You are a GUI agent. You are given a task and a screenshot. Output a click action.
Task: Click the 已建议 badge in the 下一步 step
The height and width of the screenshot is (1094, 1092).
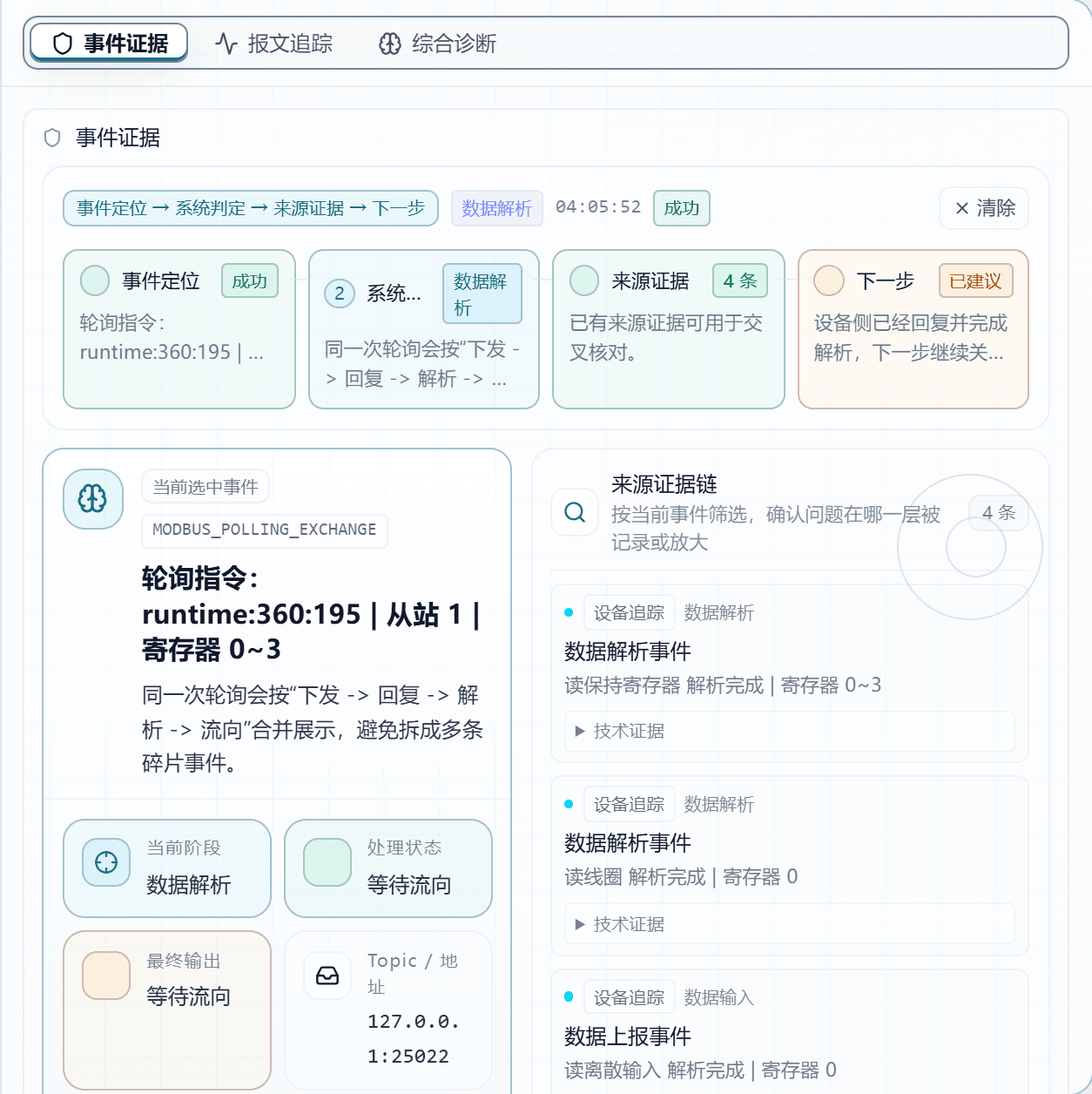tap(976, 280)
